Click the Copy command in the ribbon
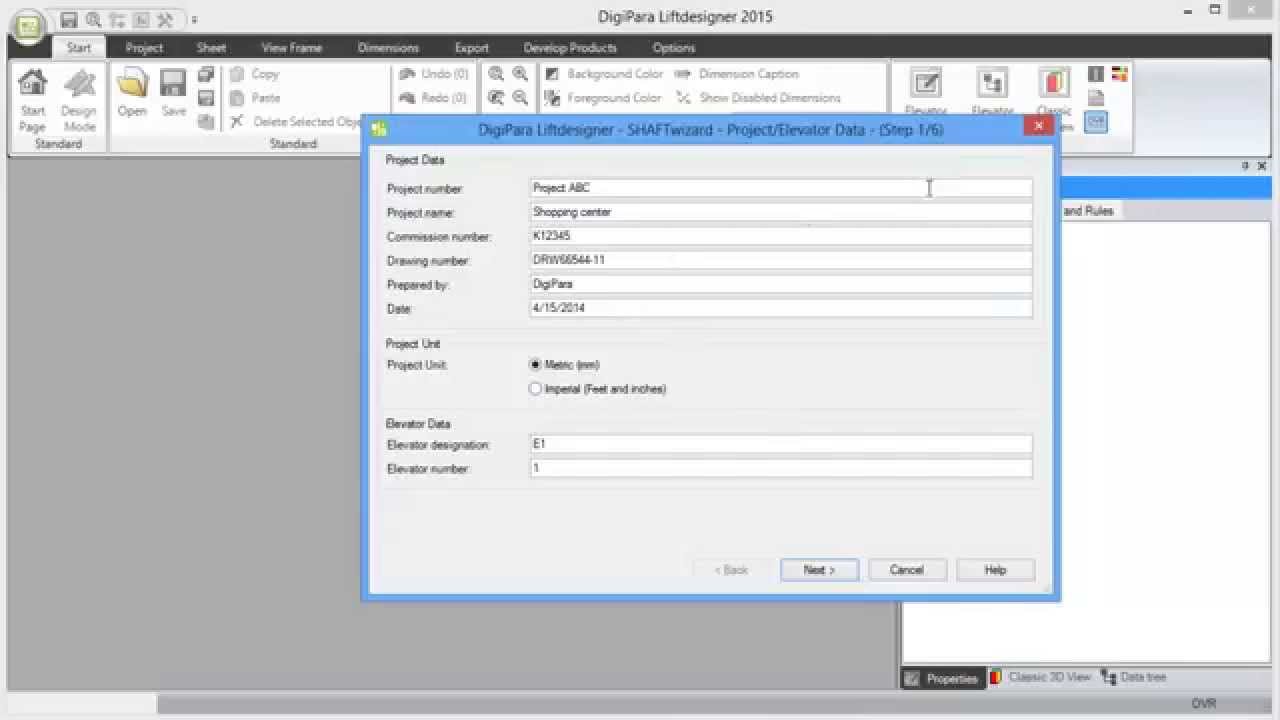 pos(255,74)
